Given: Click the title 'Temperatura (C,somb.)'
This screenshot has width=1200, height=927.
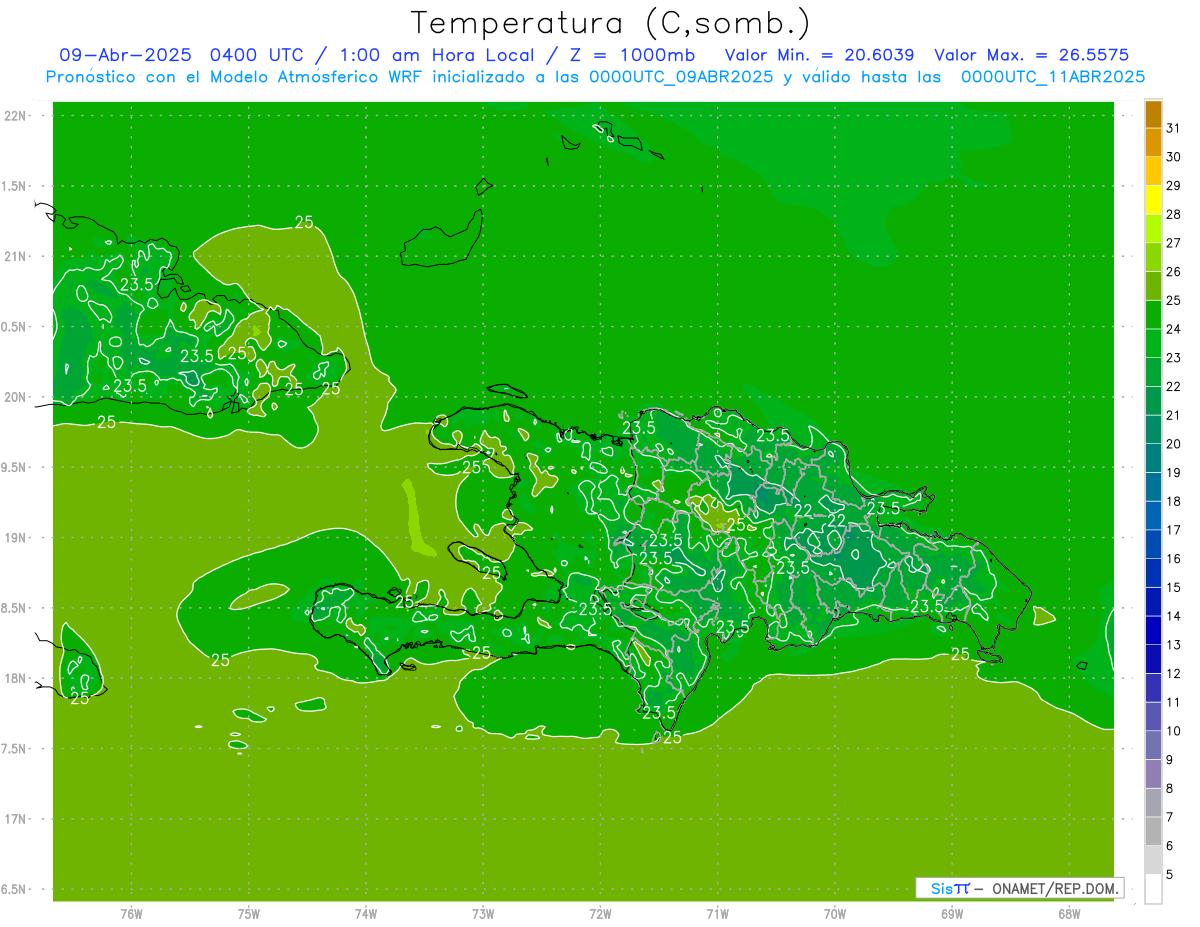Looking at the screenshot, I should point(610,23).
